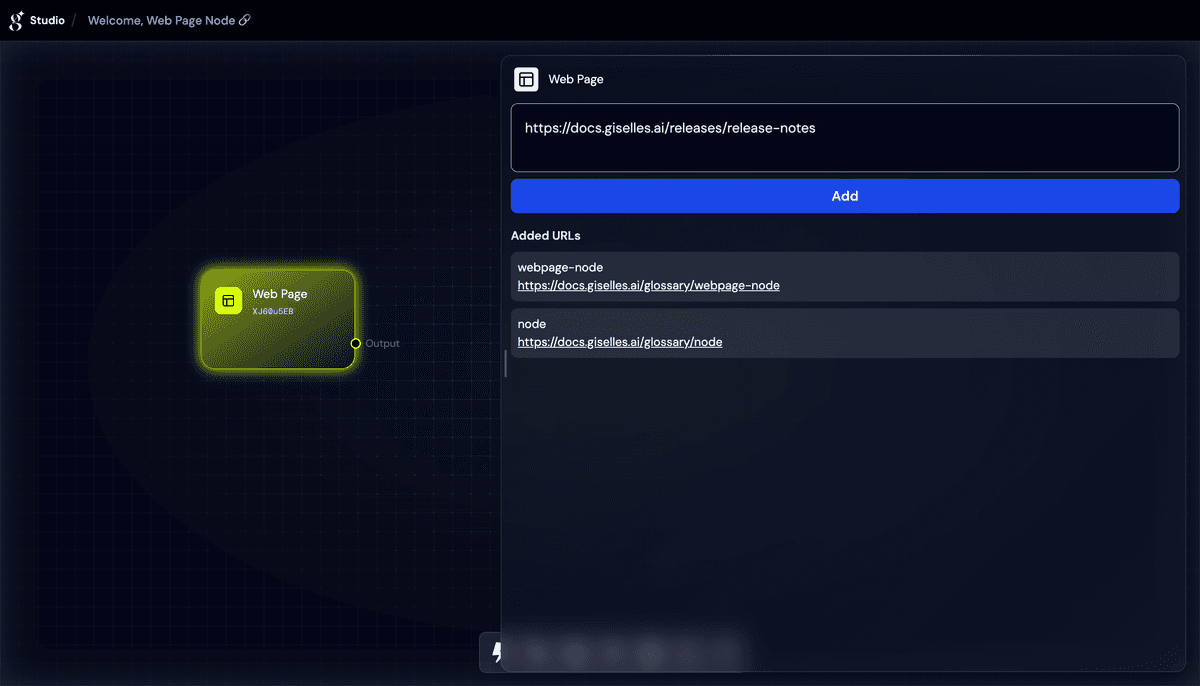Open Studio from the breadcrumb
This screenshot has width=1200, height=686.
(x=47, y=20)
